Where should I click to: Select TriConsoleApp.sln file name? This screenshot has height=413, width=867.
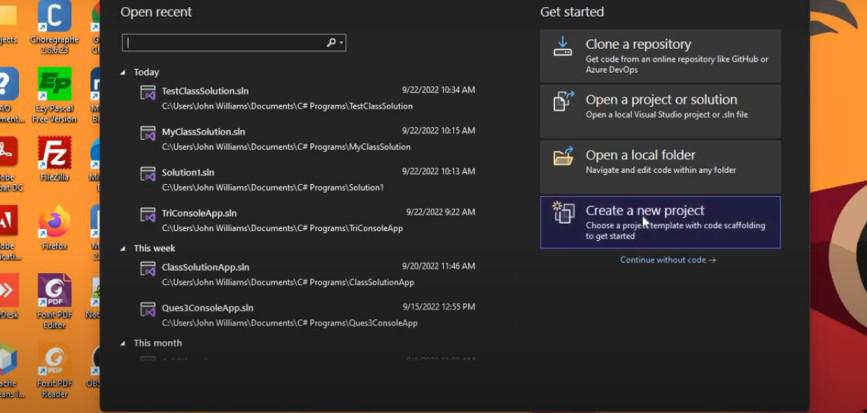point(199,213)
